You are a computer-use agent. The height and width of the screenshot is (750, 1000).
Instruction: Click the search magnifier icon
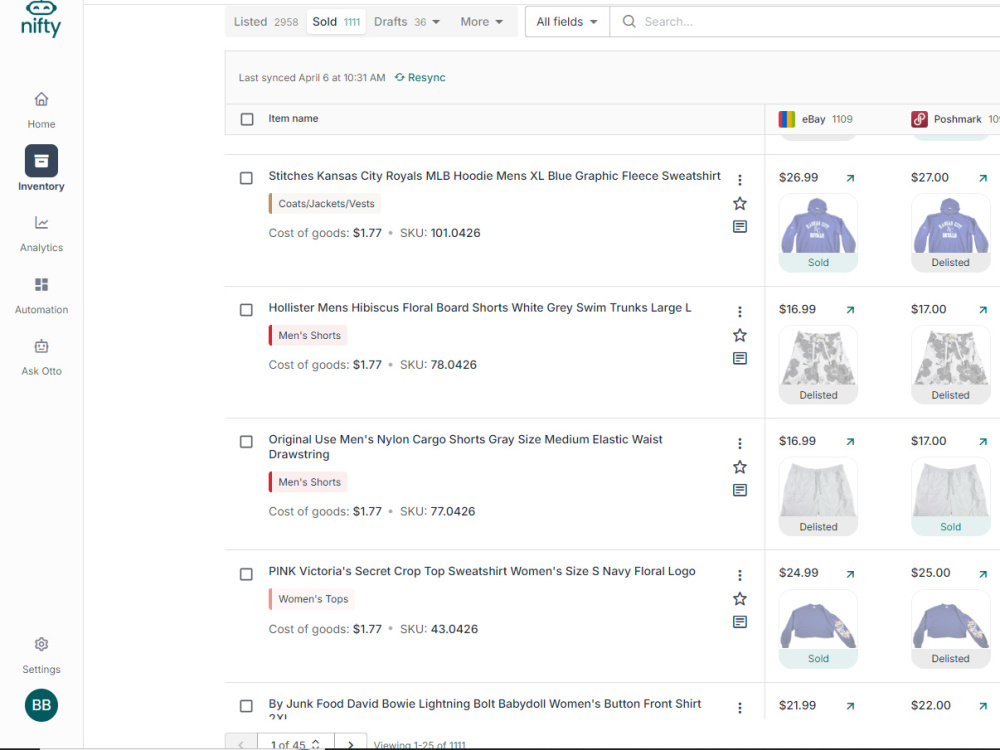pos(629,22)
